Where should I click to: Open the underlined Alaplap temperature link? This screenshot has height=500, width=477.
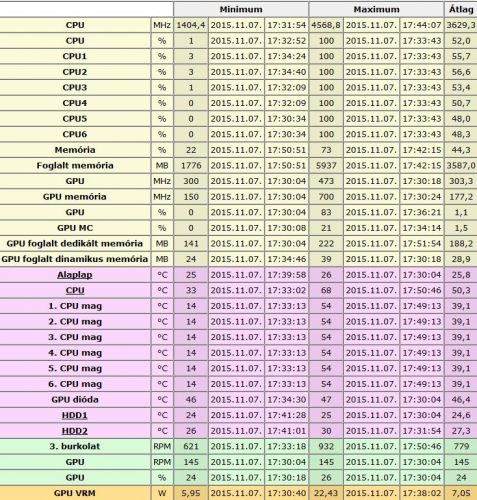point(75,275)
